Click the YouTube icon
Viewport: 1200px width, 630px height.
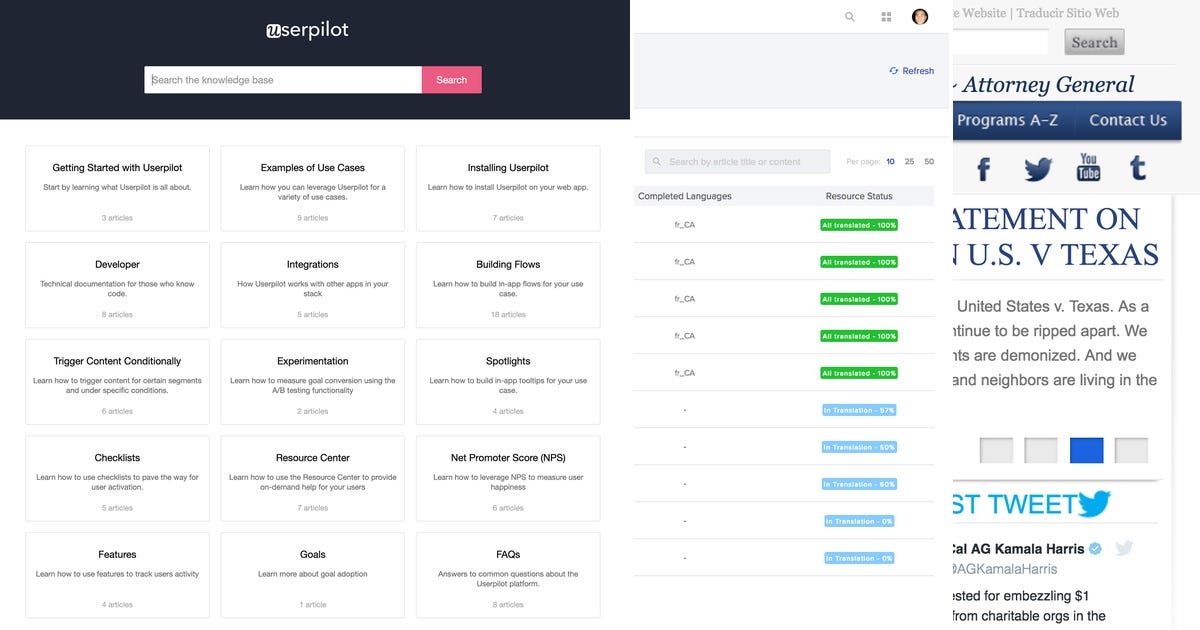[x=1088, y=167]
